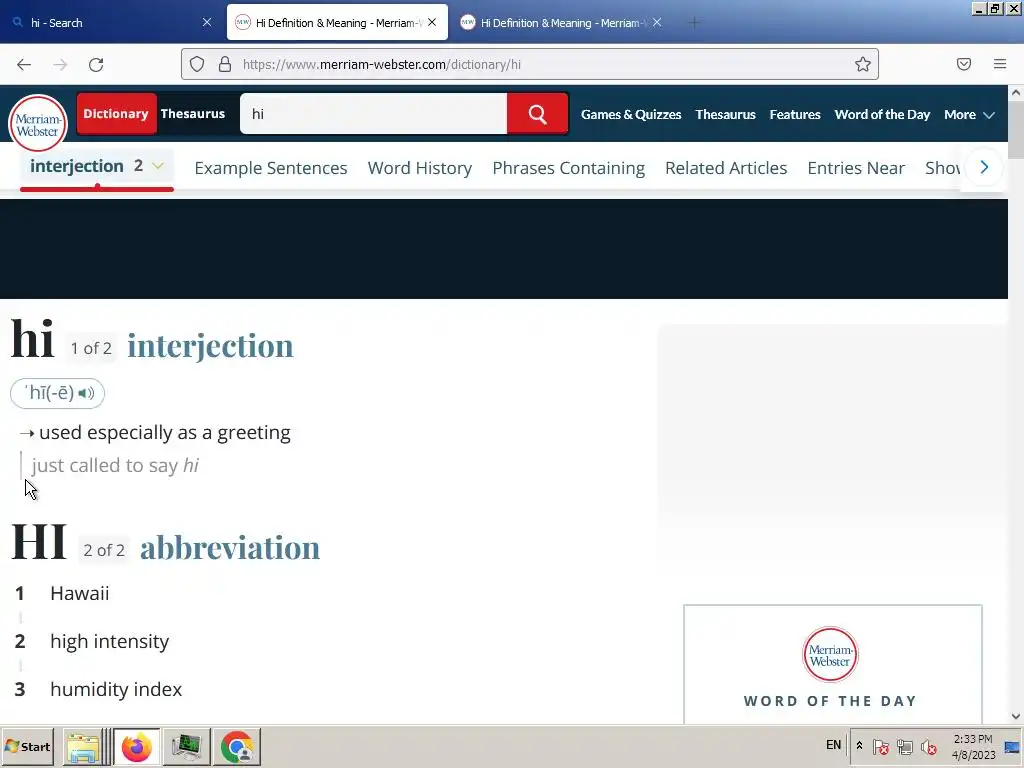
Task: Open a new tab with the plus icon
Action: point(694,23)
